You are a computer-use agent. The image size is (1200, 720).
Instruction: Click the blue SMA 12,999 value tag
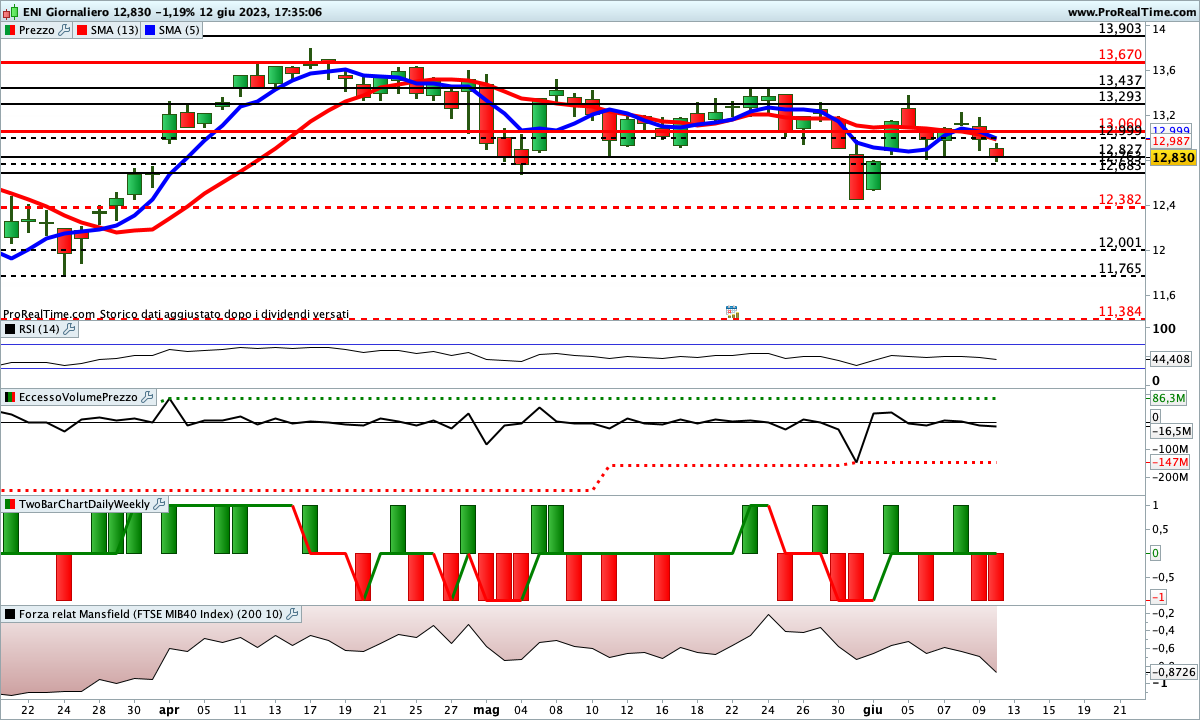coord(1171,131)
